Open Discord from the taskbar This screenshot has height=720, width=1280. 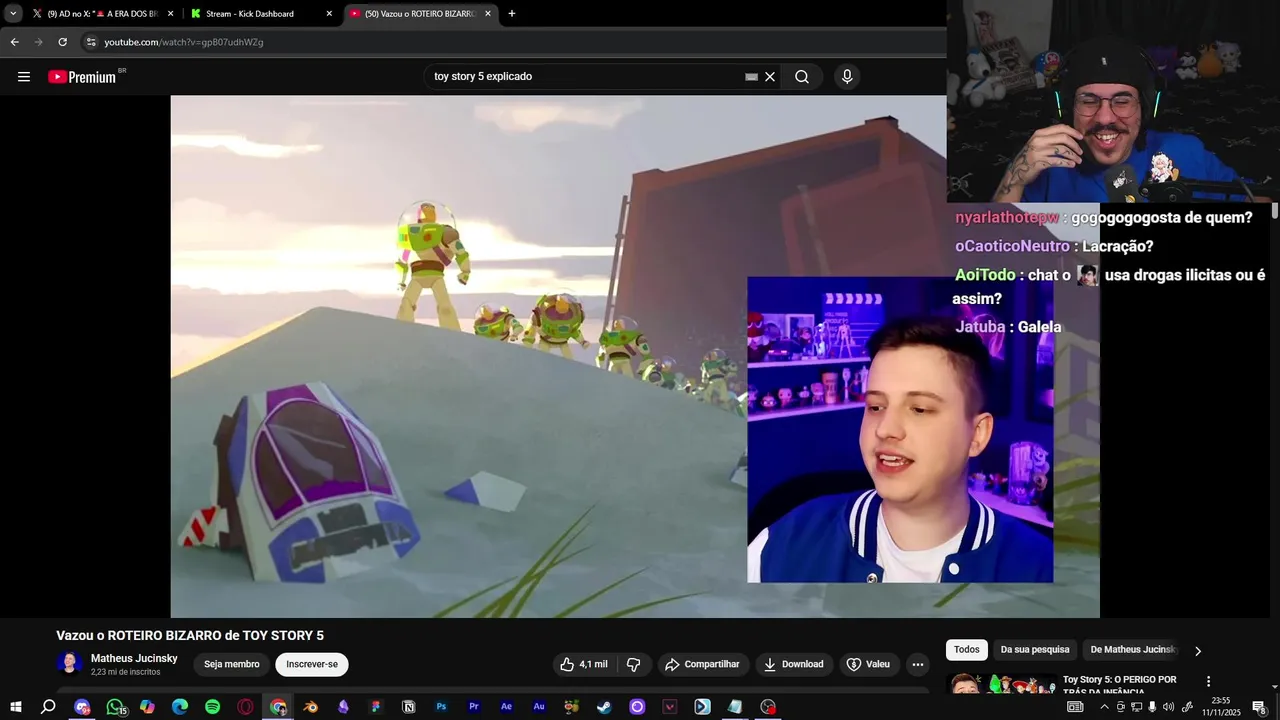pos(82,707)
